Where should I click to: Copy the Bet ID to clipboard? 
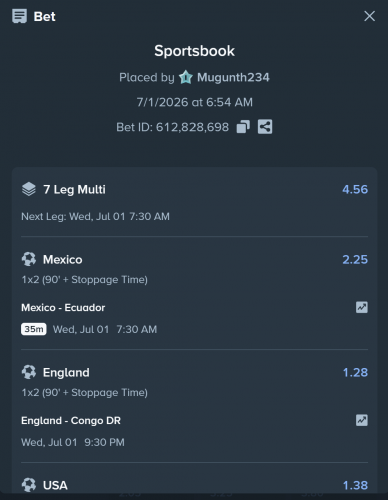(x=243, y=127)
